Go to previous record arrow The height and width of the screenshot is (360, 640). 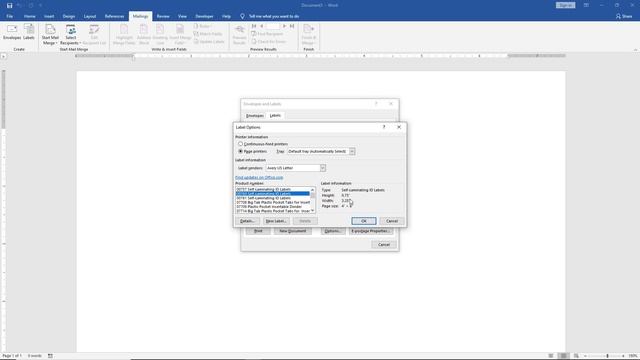(x=262, y=26)
